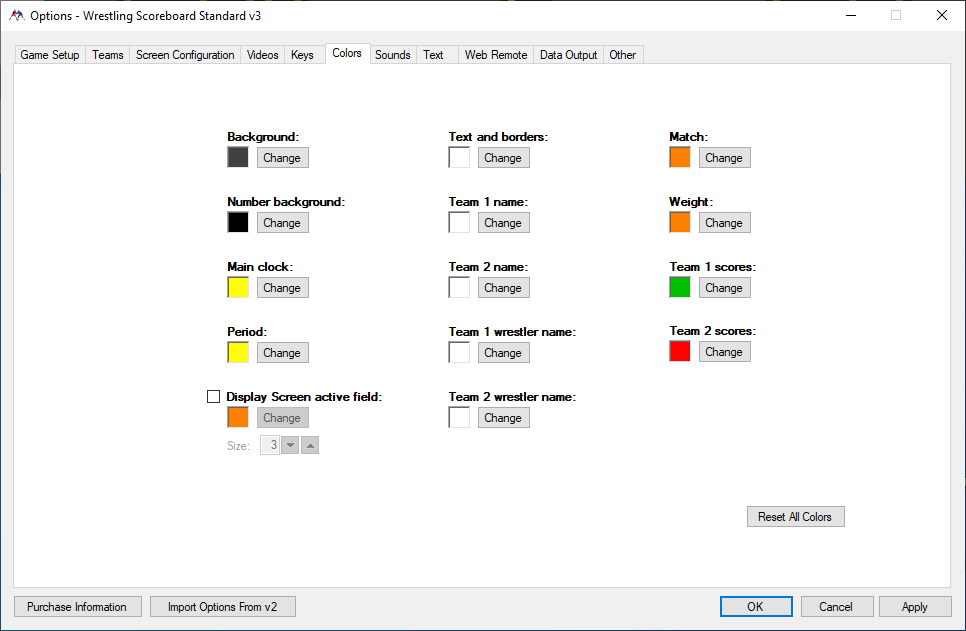Image resolution: width=966 pixels, height=631 pixels.
Task: Click the green Team 1 scores swatch
Action: point(680,288)
